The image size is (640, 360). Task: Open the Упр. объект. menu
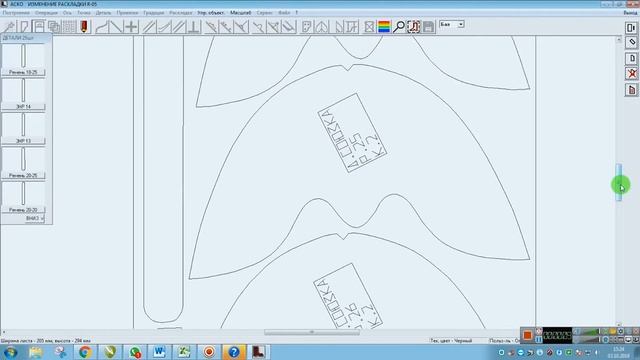point(211,13)
